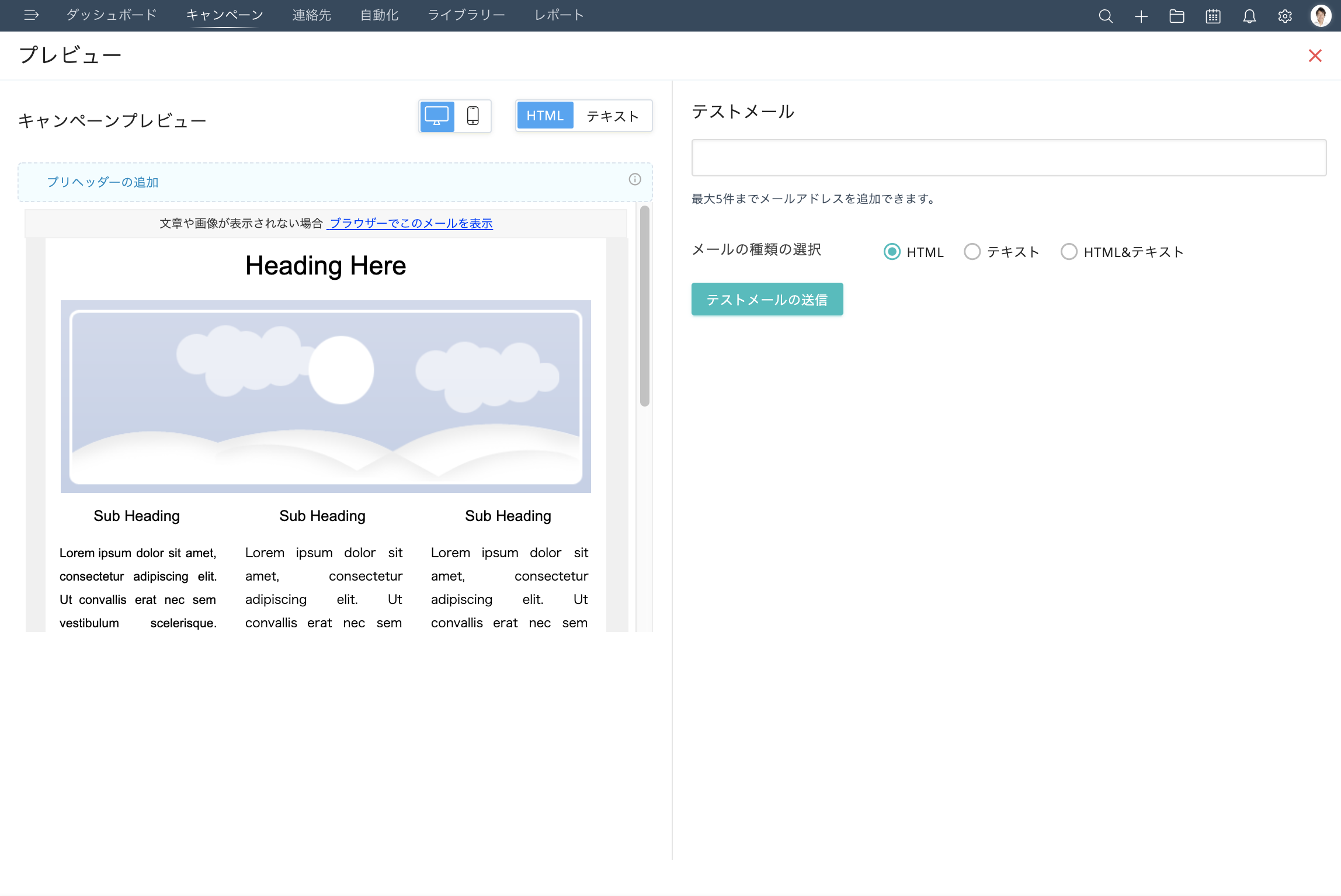Select the HTML&テキスト radio option
The height and width of the screenshot is (896, 1341).
tap(1069, 252)
